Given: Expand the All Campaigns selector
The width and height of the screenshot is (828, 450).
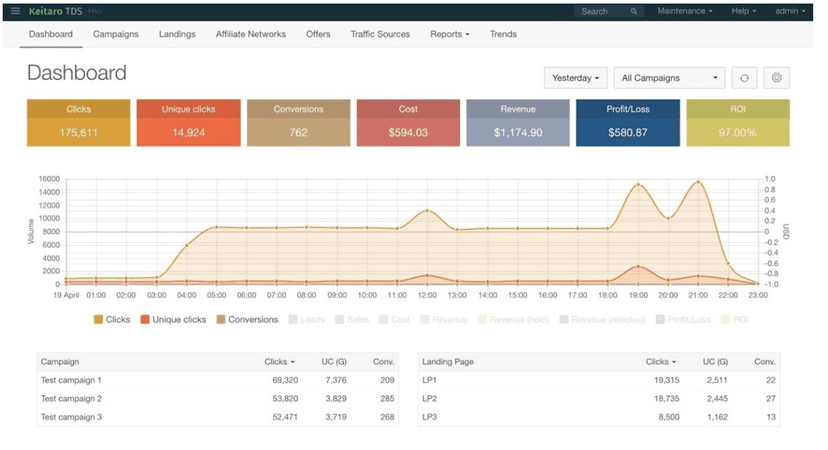Looking at the screenshot, I should pos(669,78).
